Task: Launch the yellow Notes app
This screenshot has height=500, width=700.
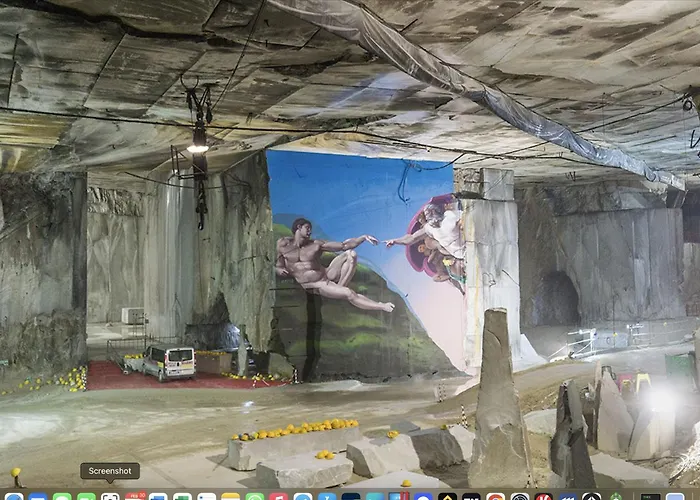Action: (230, 497)
